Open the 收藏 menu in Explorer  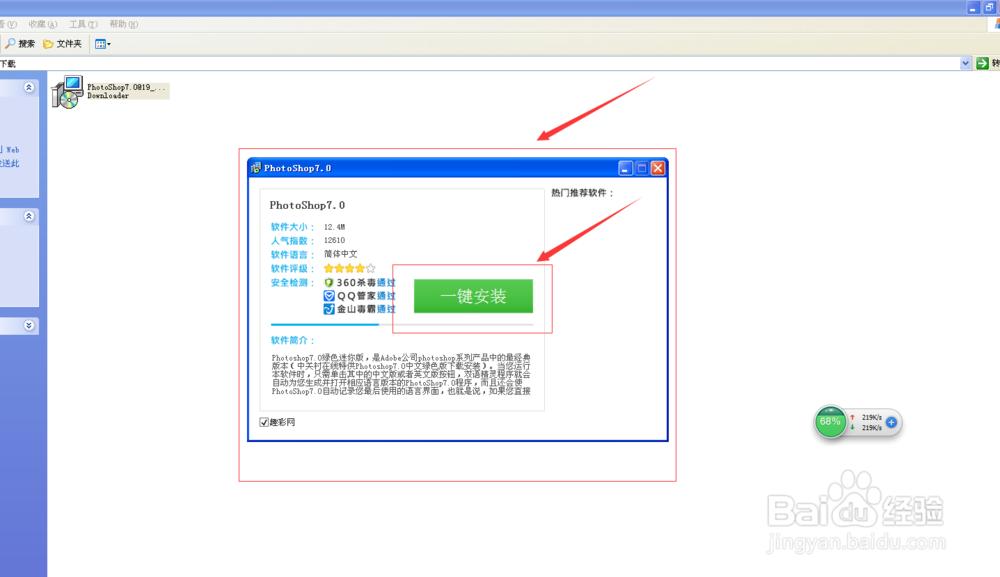pyautogui.click(x=43, y=24)
